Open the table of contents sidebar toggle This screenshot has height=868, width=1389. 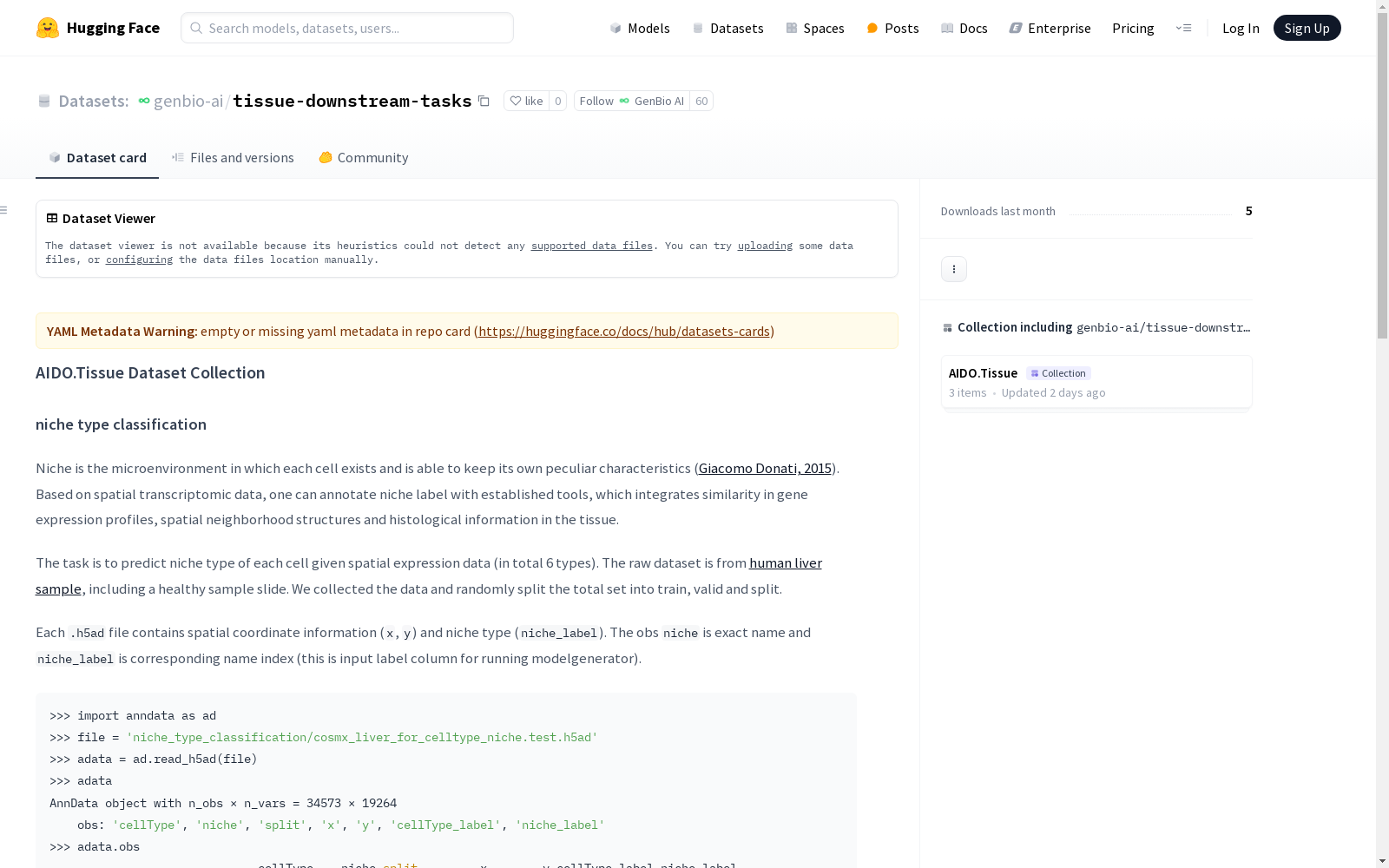click(4, 210)
